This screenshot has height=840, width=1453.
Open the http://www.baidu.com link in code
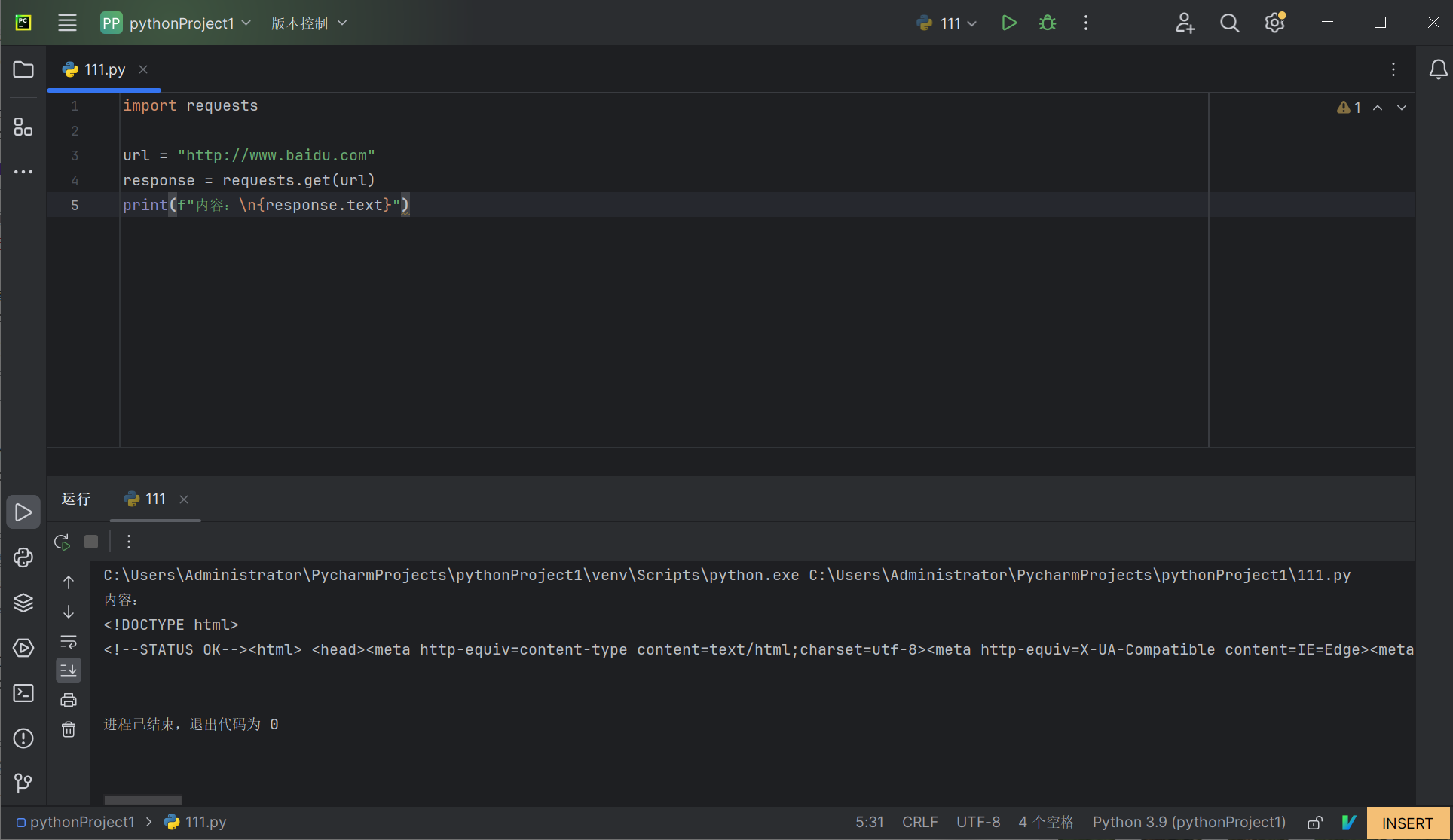tap(277, 155)
